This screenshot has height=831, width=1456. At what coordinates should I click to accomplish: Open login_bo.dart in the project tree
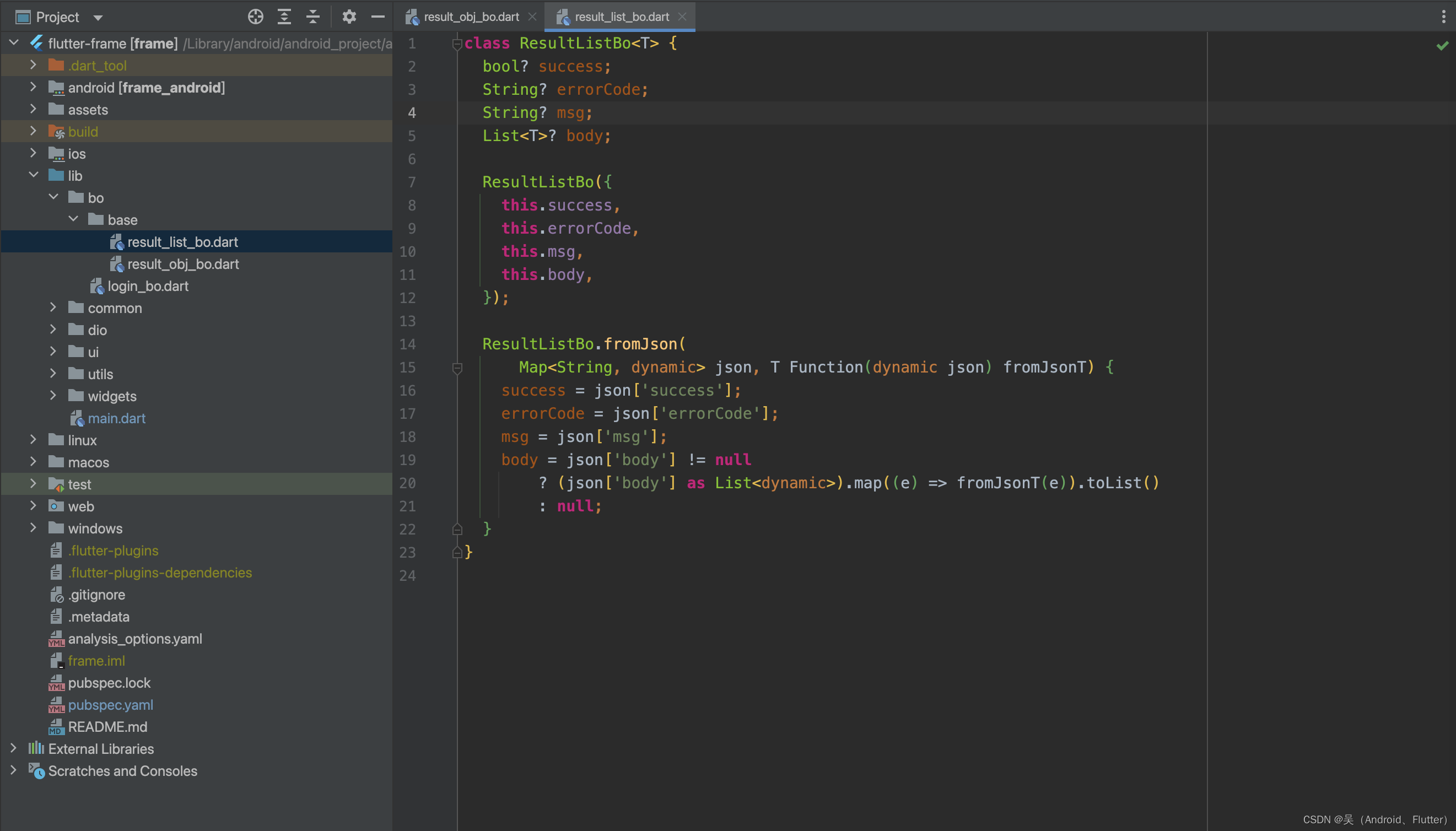[147, 286]
